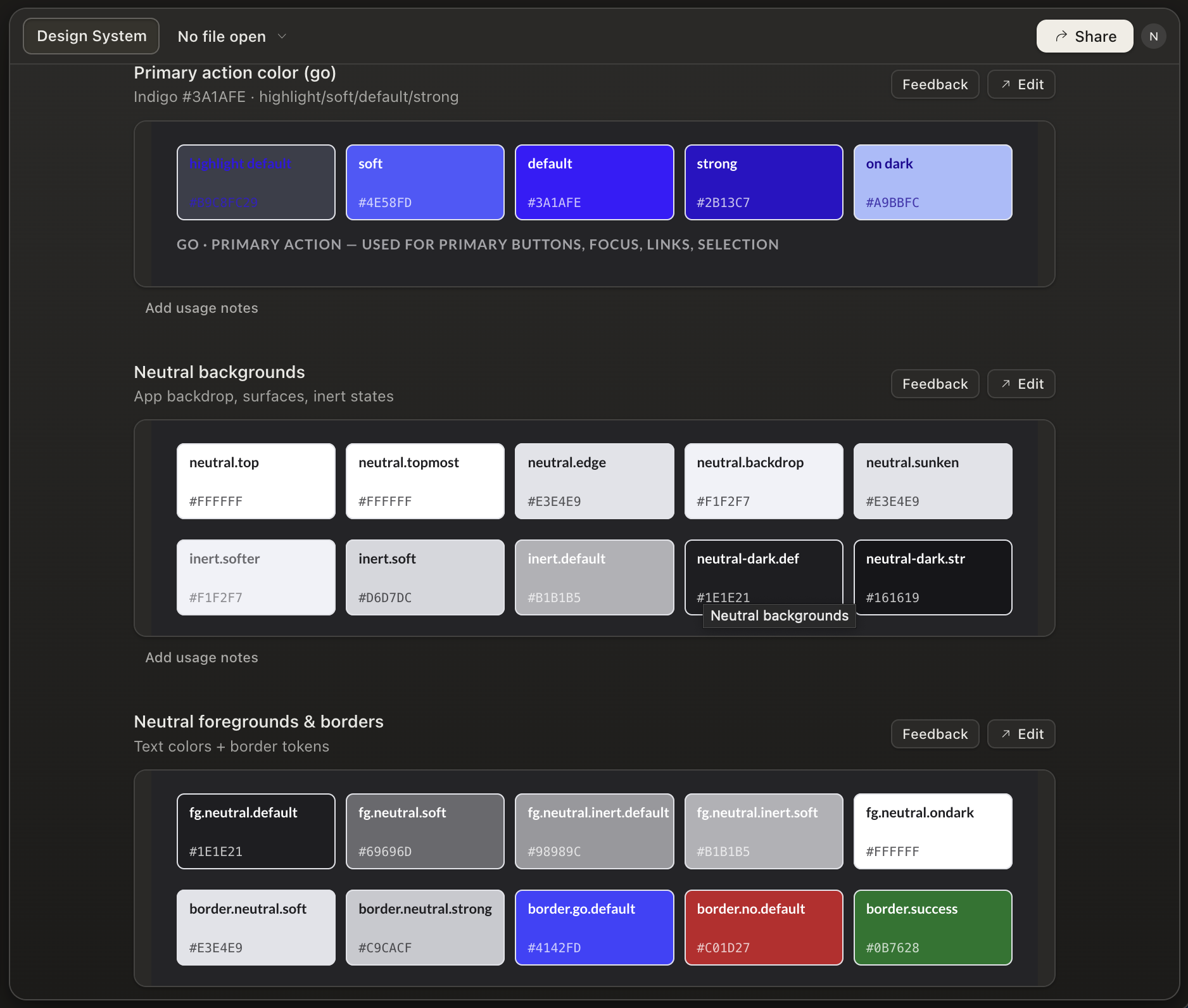Click the Neutral foregrounds & borders heading
The width and height of the screenshot is (1188, 1008).
(x=258, y=722)
